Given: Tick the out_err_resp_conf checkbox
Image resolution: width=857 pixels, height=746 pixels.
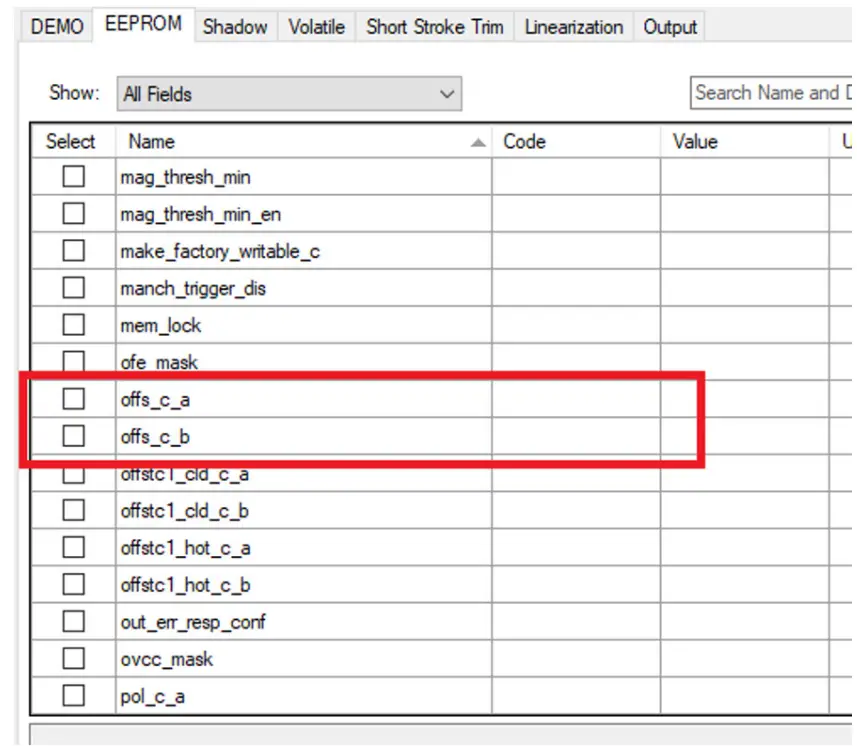Looking at the screenshot, I should point(74,621).
